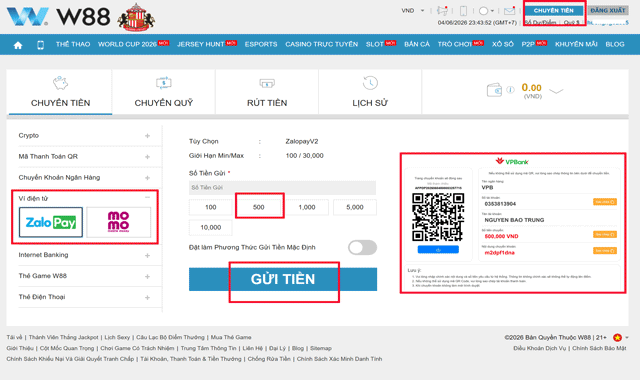Focus the Số Tiền Gửi amount field

(282, 188)
